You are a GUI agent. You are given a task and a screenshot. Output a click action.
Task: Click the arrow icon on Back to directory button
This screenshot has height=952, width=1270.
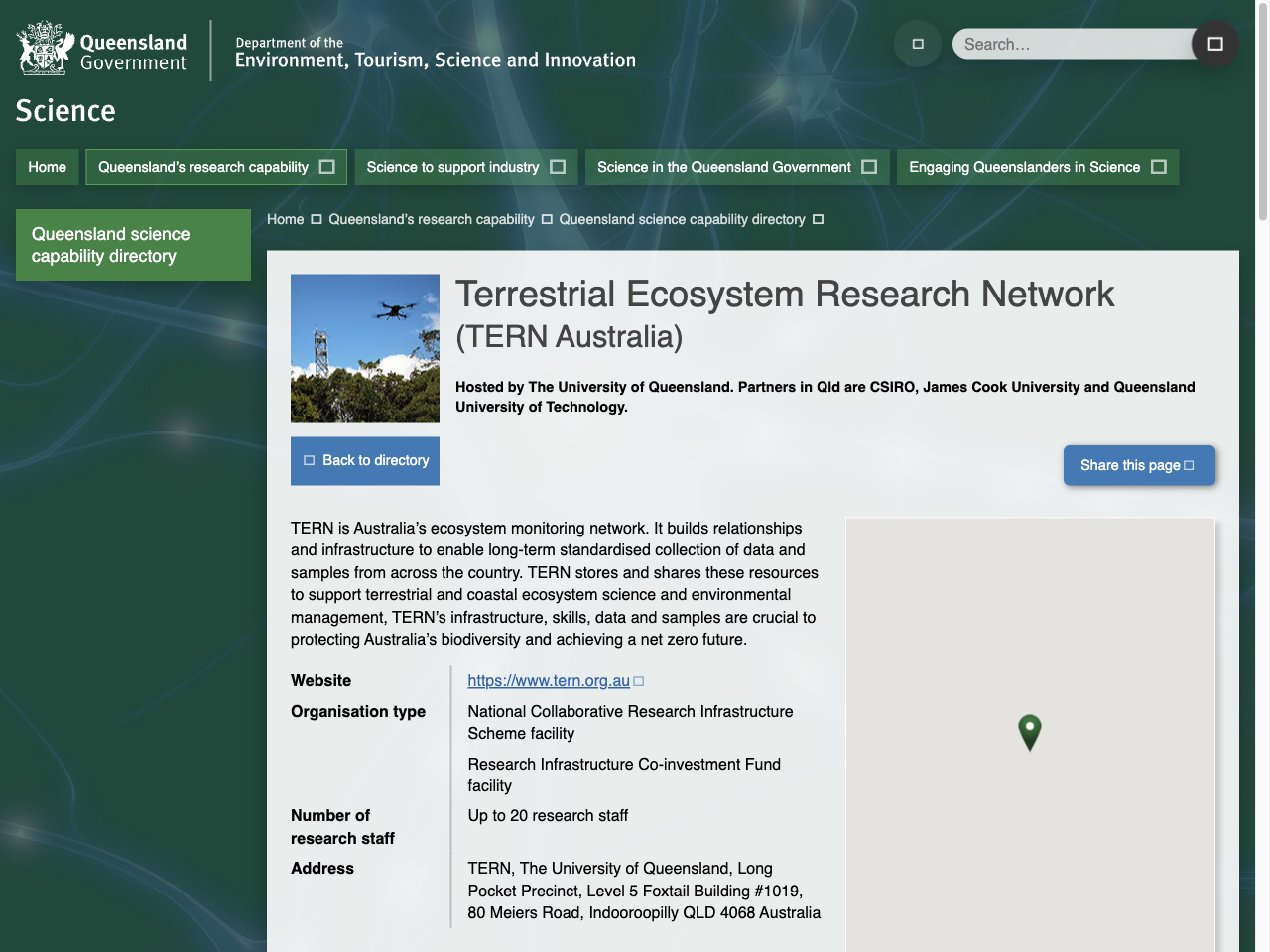click(309, 460)
